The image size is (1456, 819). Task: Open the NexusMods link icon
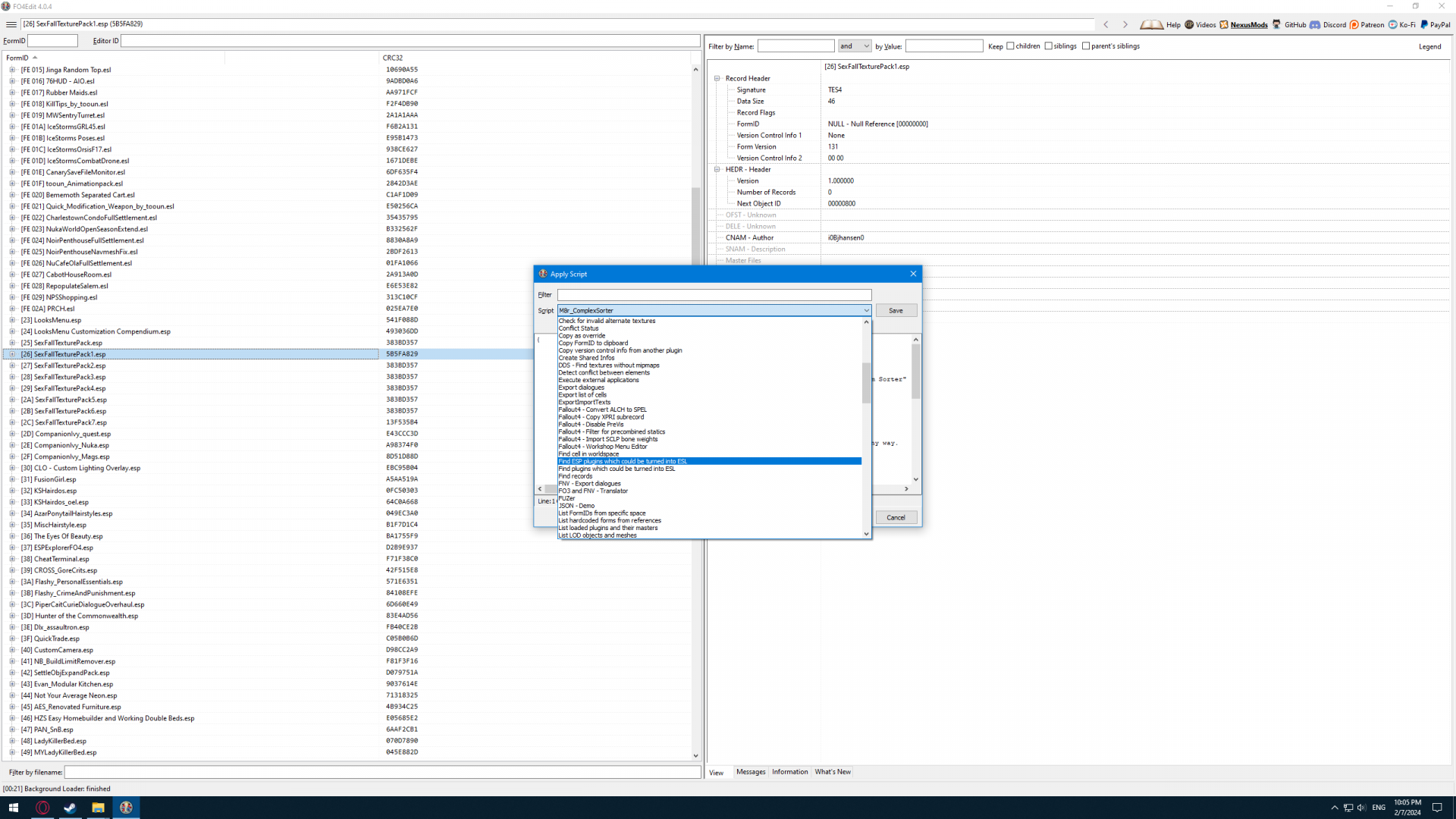point(1224,24)
